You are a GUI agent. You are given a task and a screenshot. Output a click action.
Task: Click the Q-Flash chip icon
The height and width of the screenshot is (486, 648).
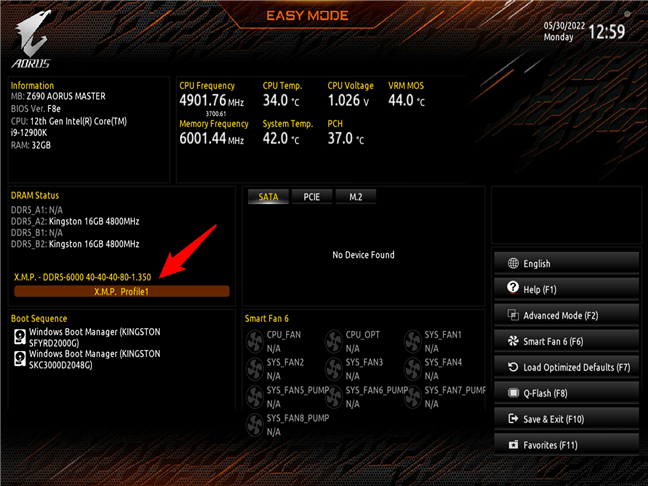[513, 393]
